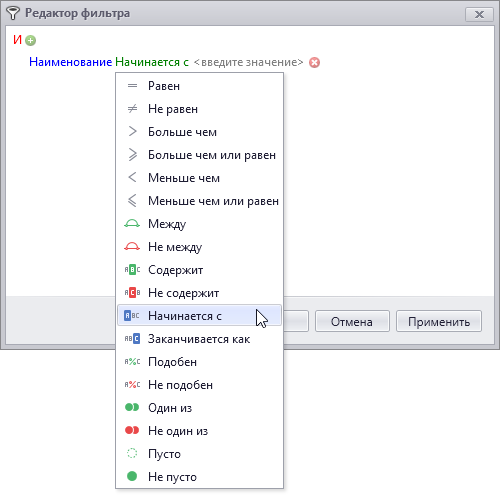The width and height of the screenshot is (500, 497).
Task: Select 'Заканчивается как' menu entry
Action: click(199, 339)
